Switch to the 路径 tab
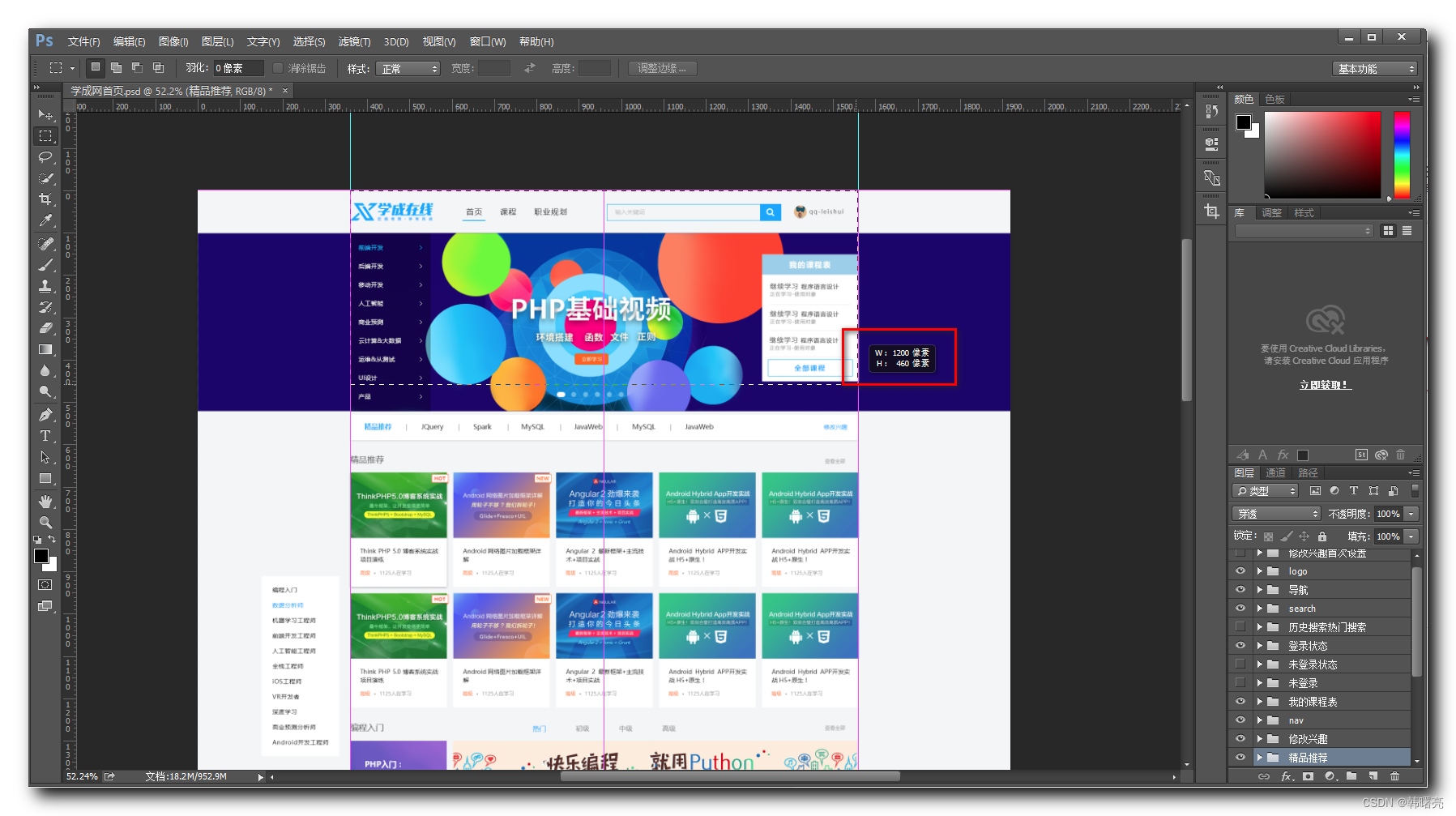The width and height of the screenshot is (1456, 816). coord(1308,472)
